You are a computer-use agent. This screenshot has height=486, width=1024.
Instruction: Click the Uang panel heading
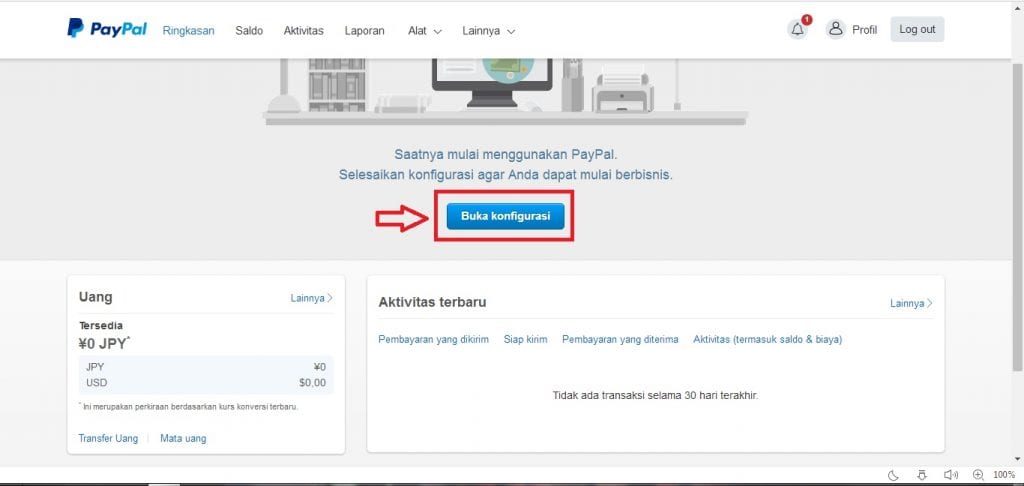95,297
